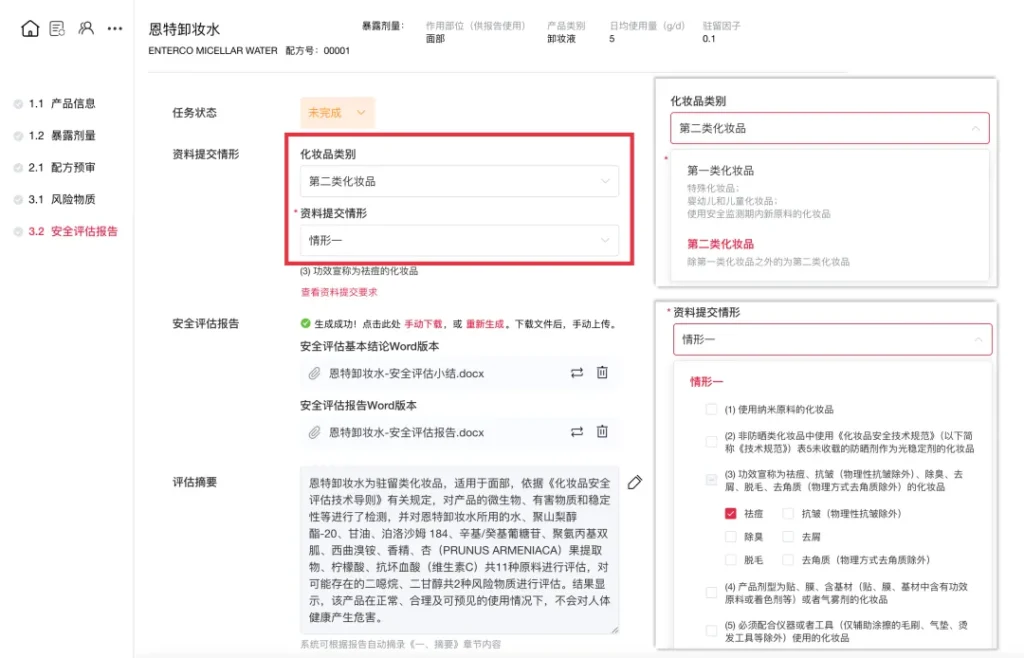Click 查看资料提交要求 link
This screenshot has width=1024, height=658.
tap(339, 292)
